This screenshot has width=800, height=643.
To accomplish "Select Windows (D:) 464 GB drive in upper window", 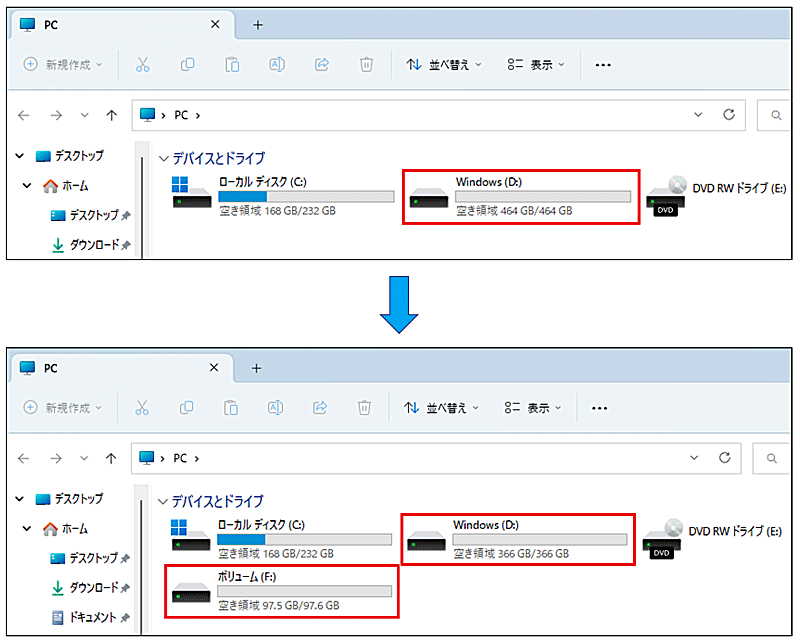I will coord(520,196).
